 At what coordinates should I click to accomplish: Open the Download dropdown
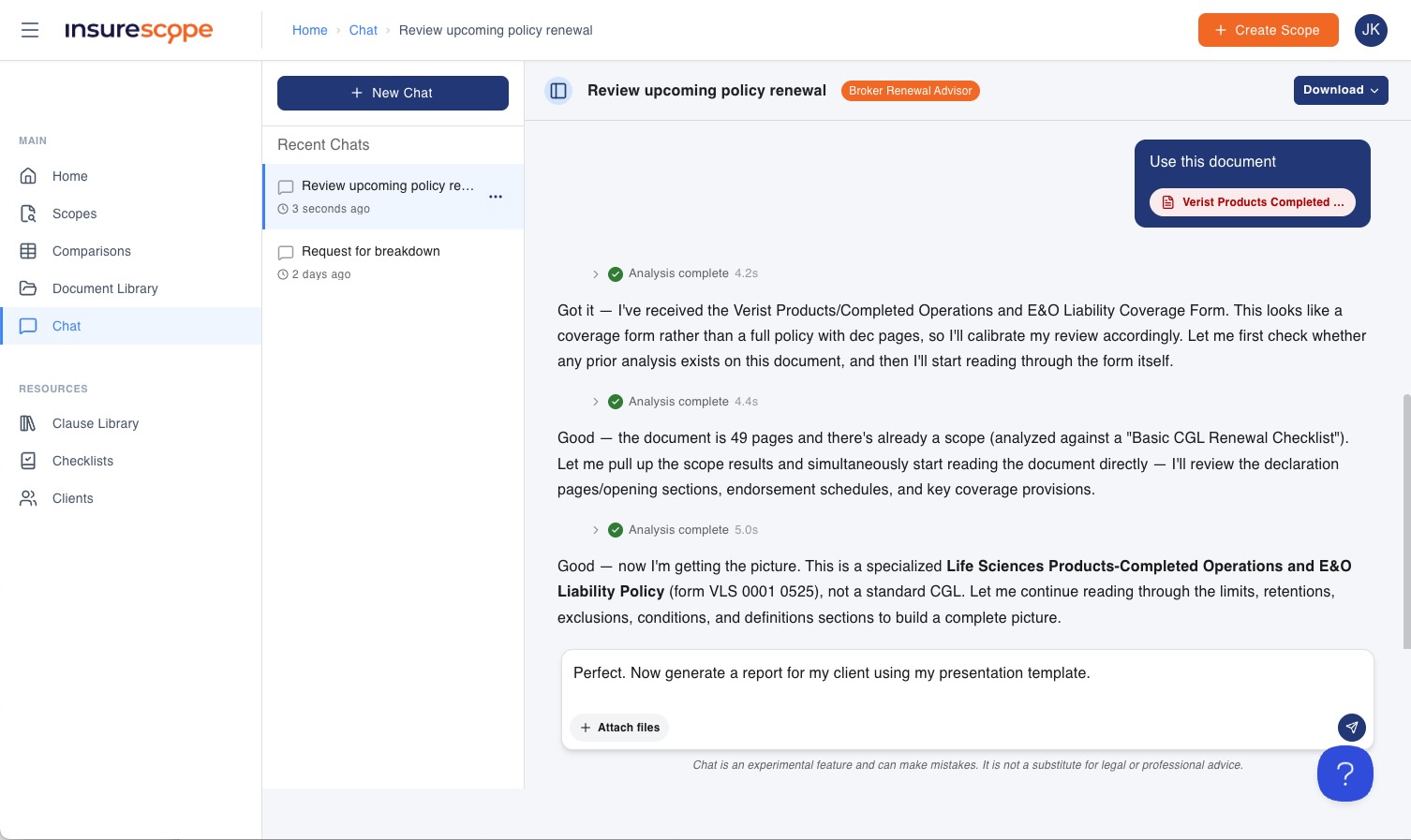pyautogui.click(x=1341, y=90)
